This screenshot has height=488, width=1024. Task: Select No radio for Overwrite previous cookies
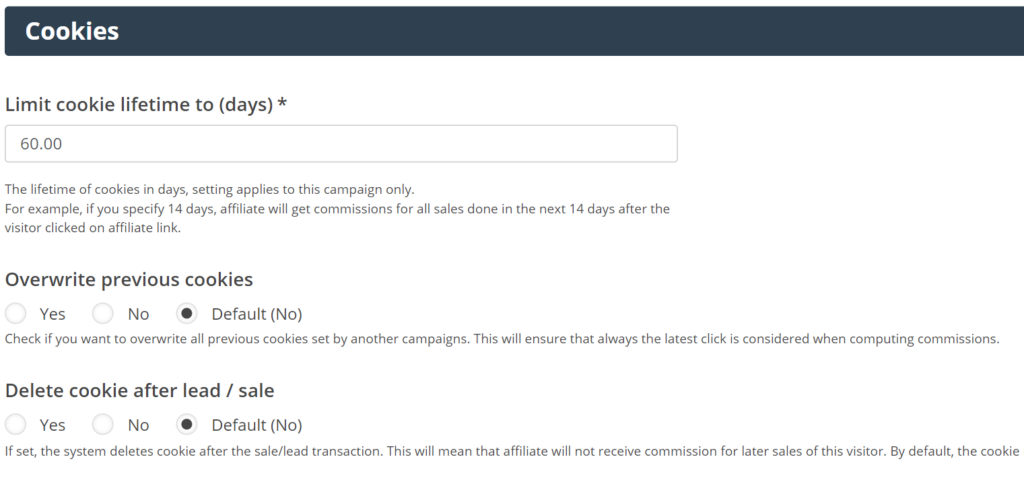pos(103,314)
